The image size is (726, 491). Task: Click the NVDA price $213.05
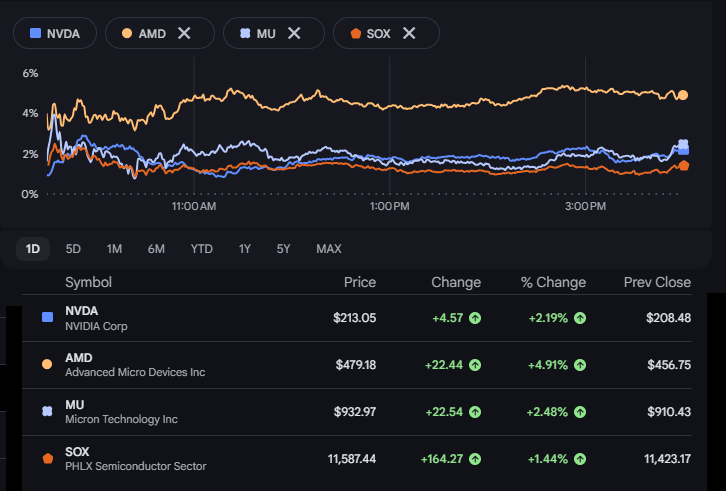tap(355, 318)
